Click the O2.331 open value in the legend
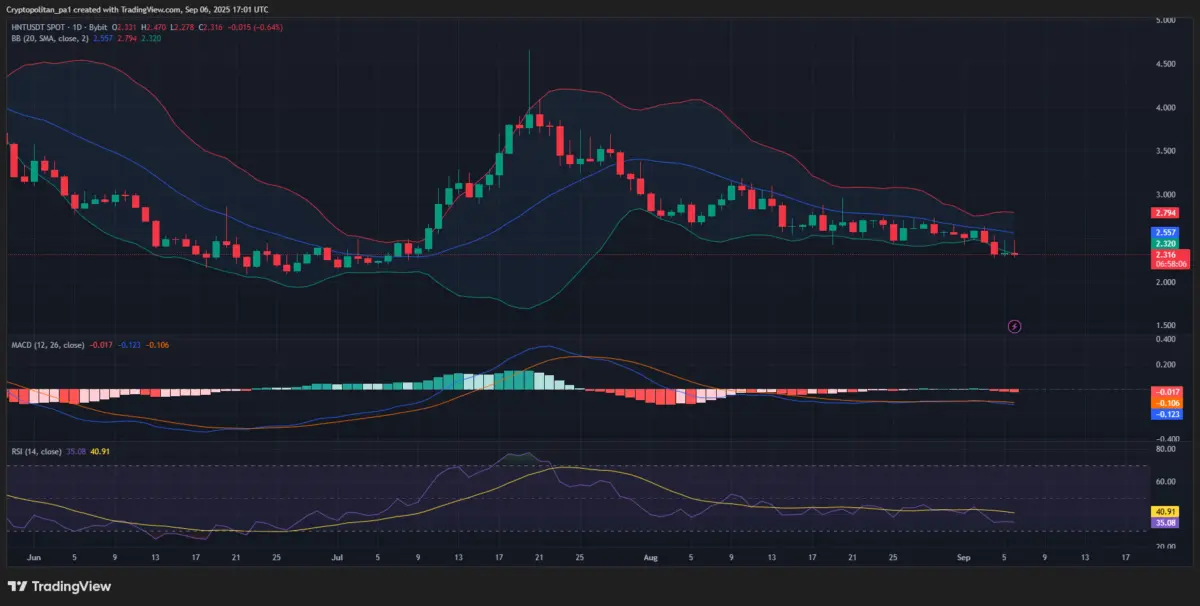 coord(124,28)
